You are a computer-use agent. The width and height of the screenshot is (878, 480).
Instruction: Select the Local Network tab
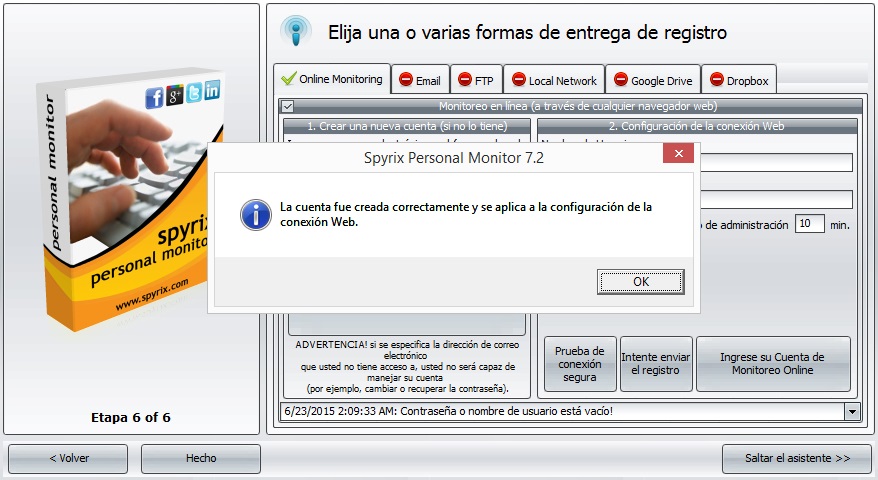click(x=554, y=80)
